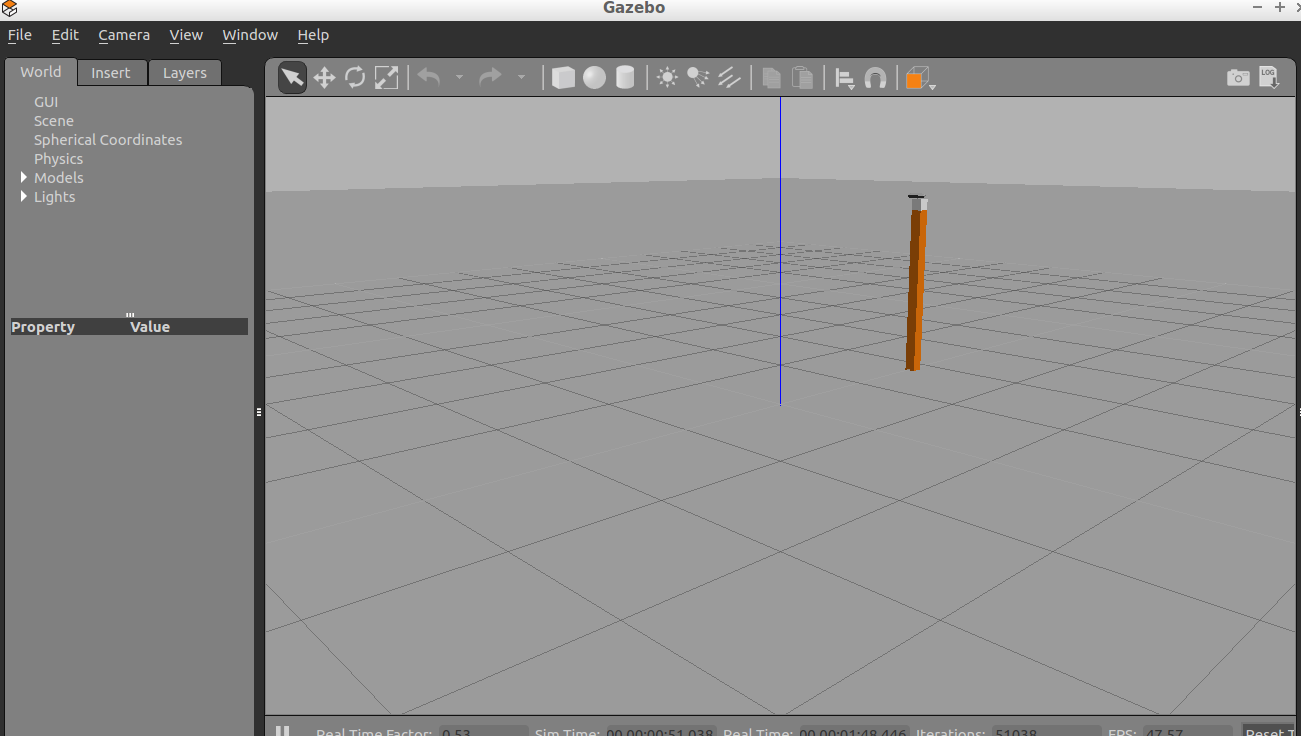The width and height of the screenshot is (1301, 736).
Task: Click the copy icon in toolbar
Action: 771,78
